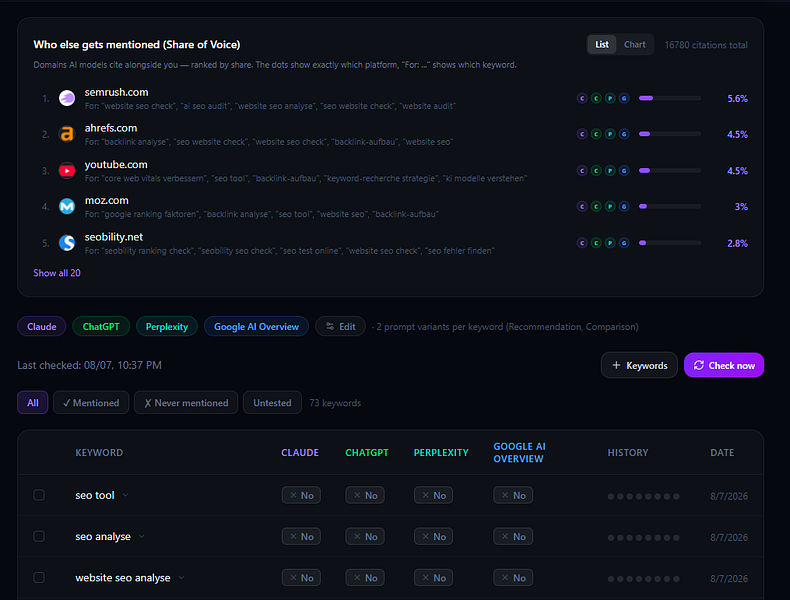
Task: Click the Google G dot for seobility.net
Action: (x=624, y=243)
